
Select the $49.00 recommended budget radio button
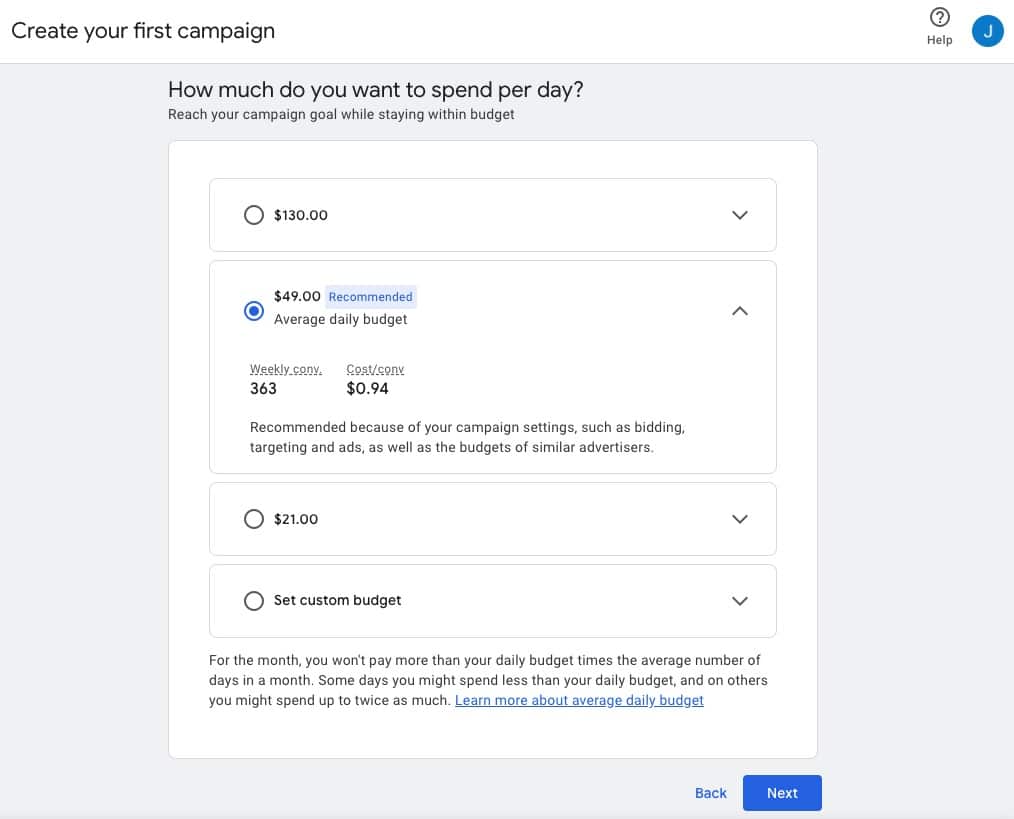pyautogui.click(x=254, y=311)
